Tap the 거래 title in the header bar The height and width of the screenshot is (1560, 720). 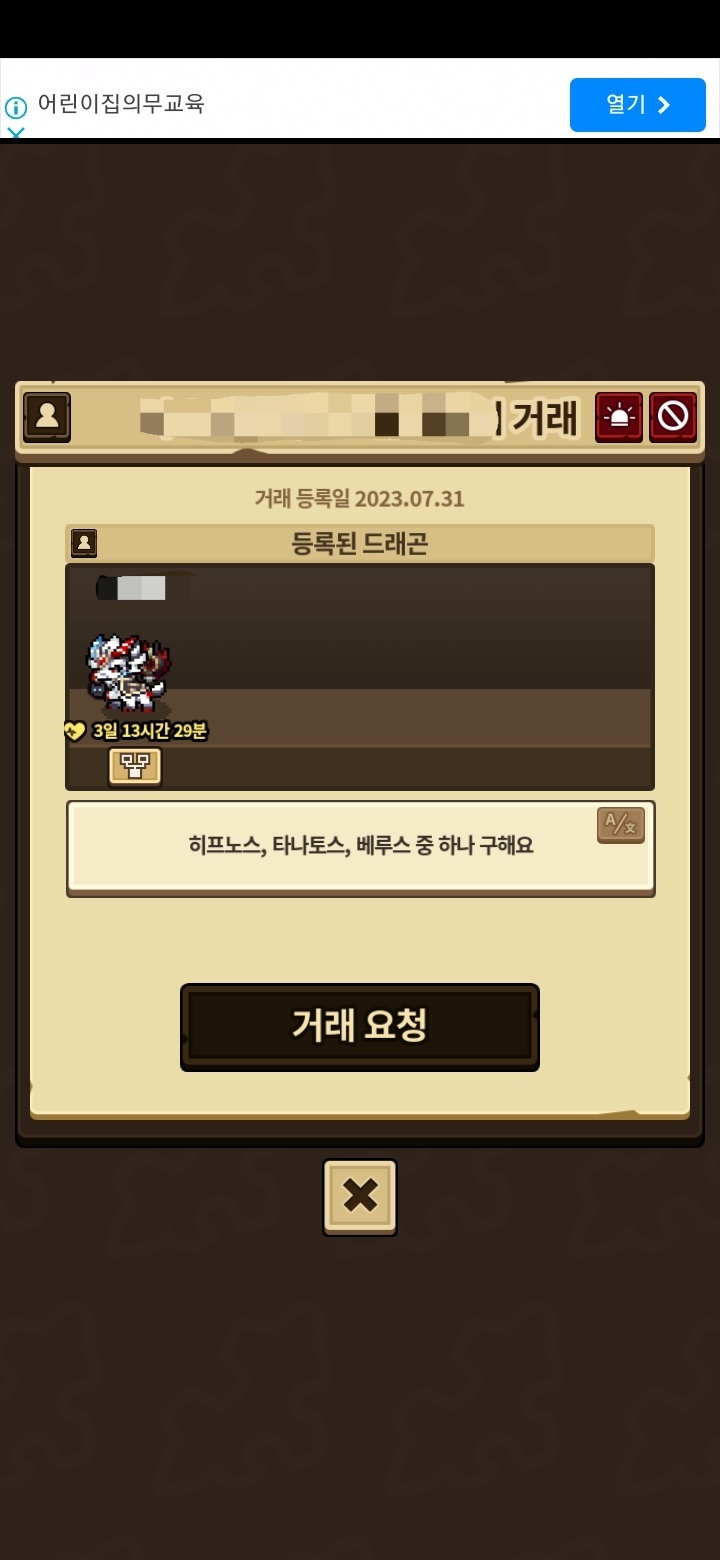coord(545,418)
